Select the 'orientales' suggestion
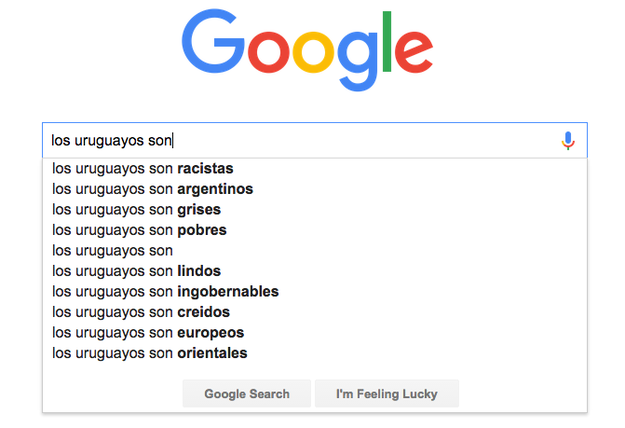625x428 pixels. (x=315, y=353)
